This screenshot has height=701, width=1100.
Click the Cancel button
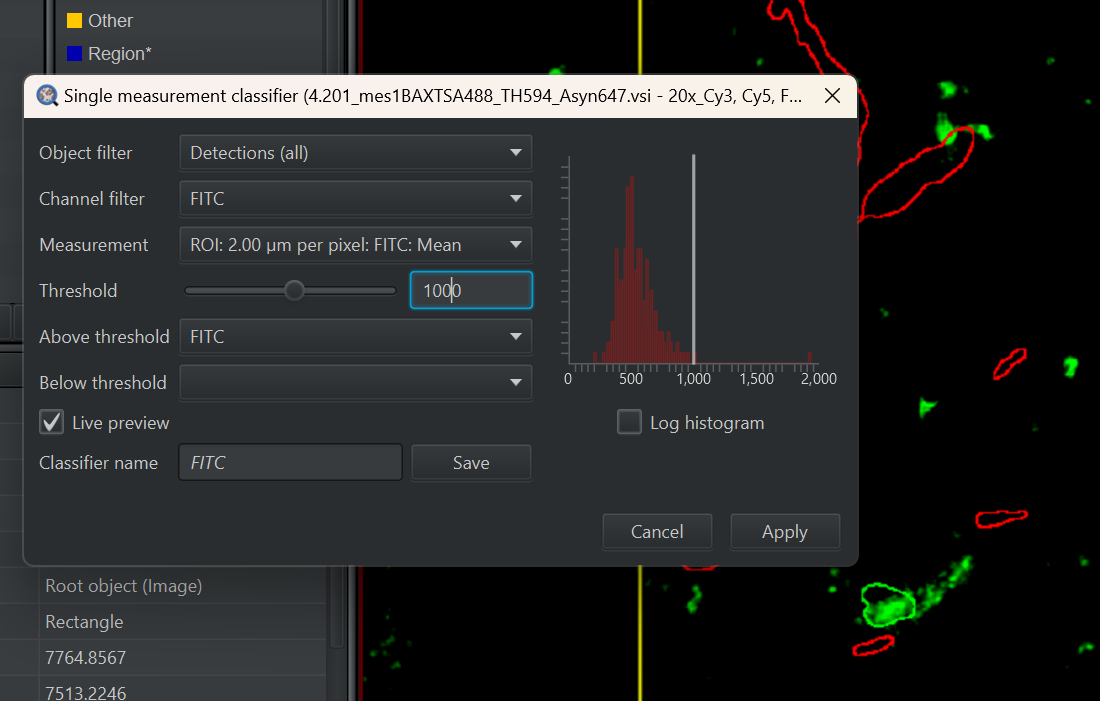657,531
